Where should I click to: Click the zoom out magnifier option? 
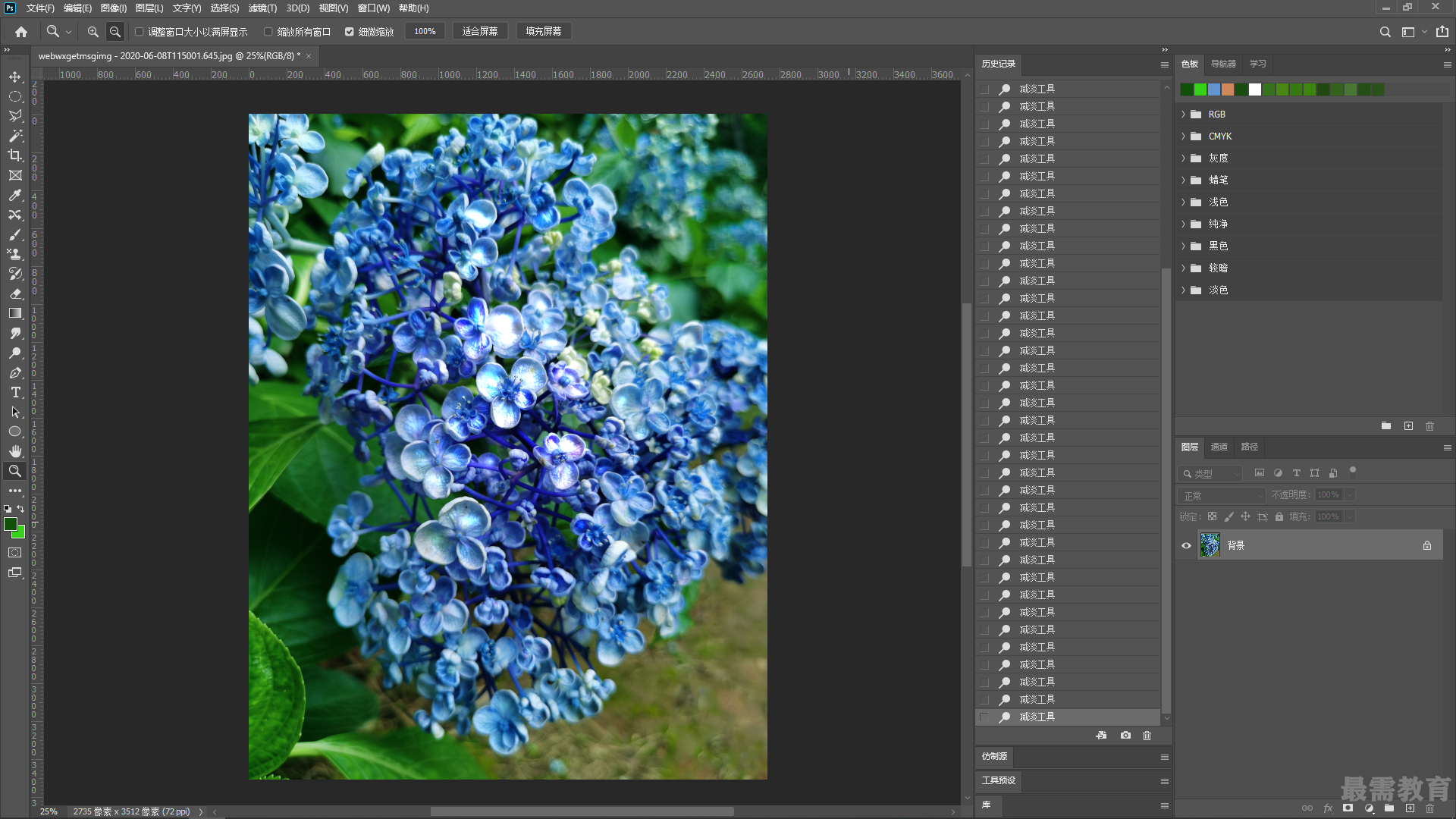click(115, 32)
